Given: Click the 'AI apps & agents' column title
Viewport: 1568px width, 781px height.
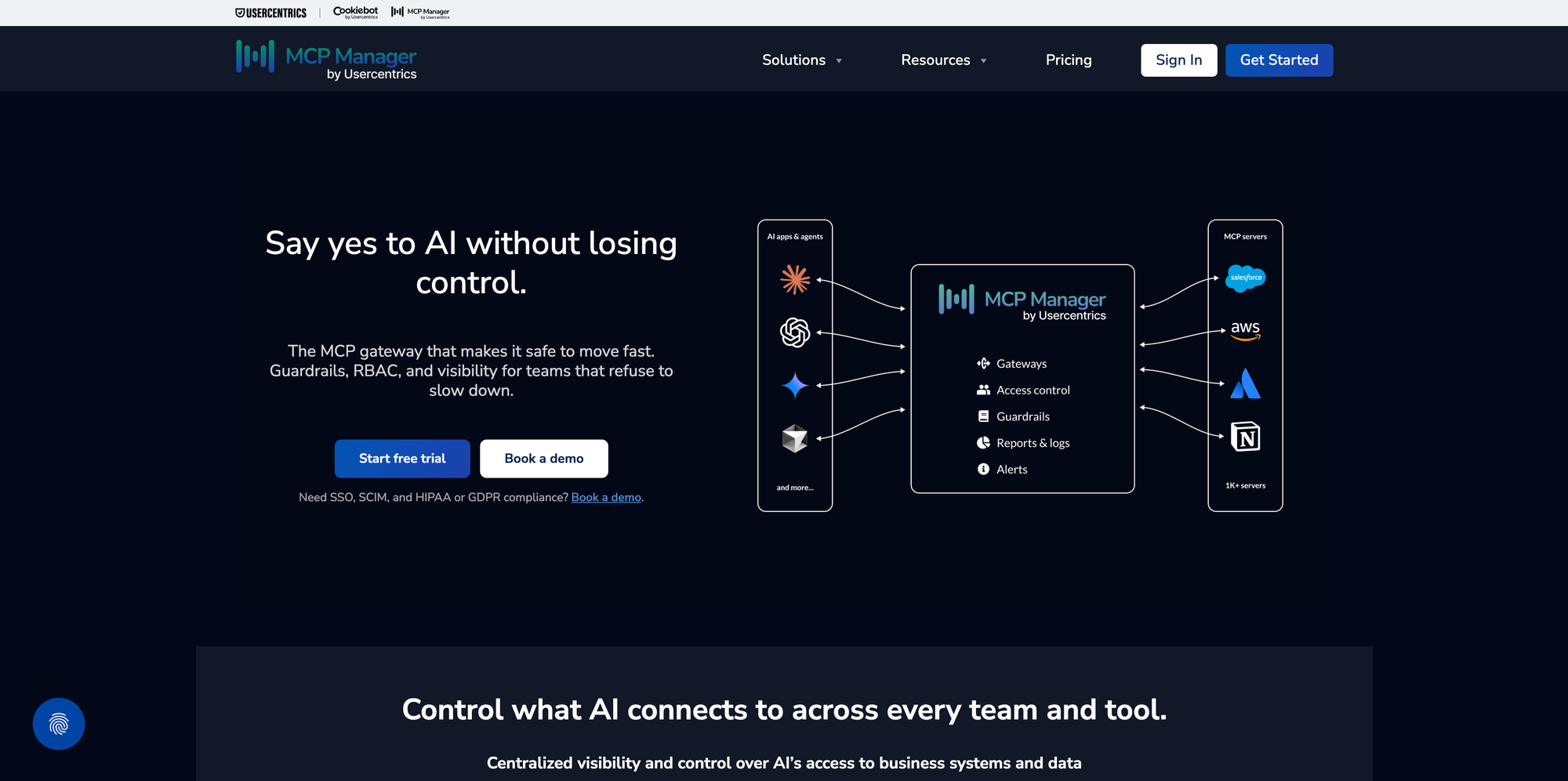Looking at the screenshot, I should tap(795, 237).
